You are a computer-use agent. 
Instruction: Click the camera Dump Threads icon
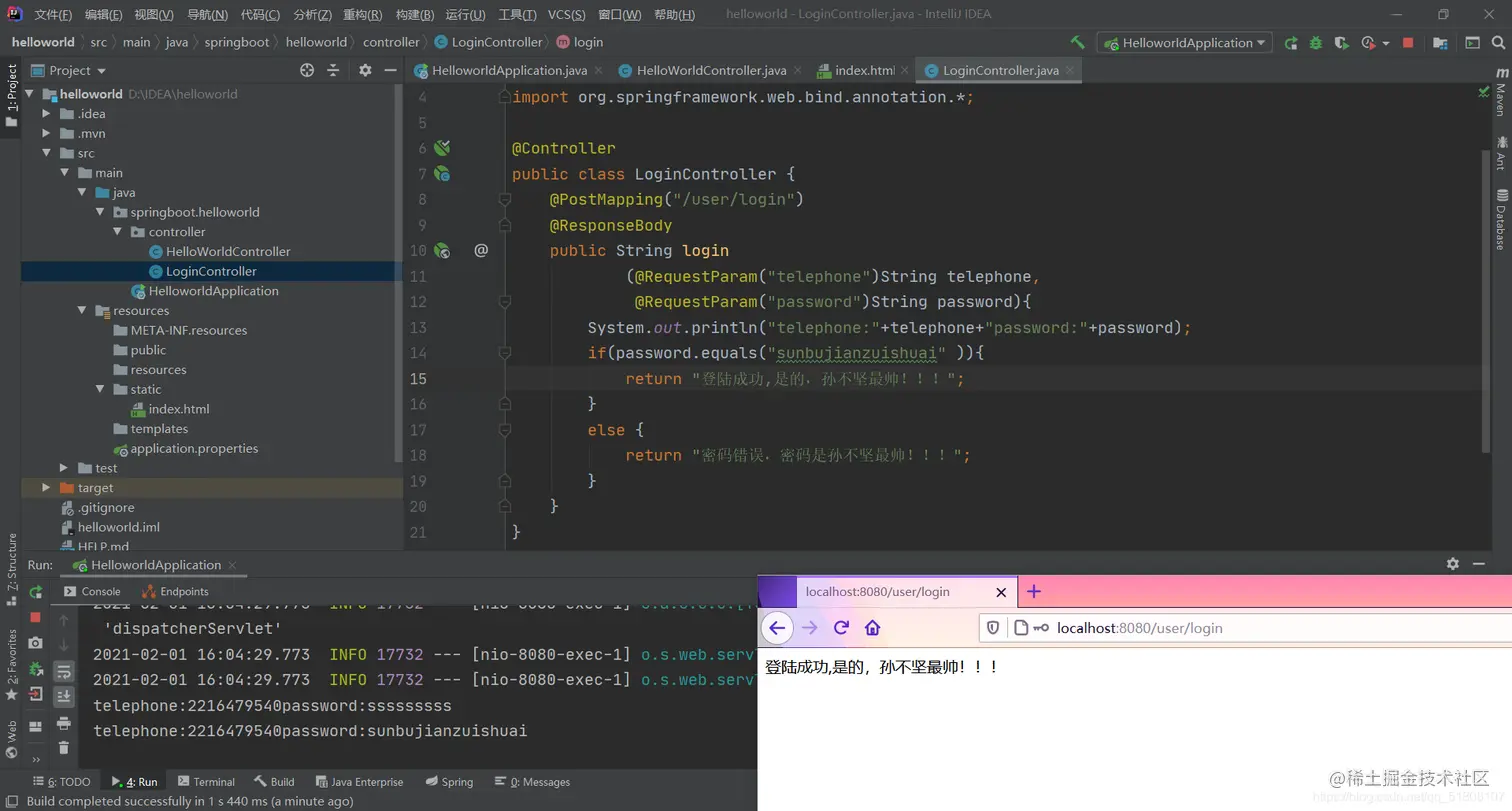[36, 643]
